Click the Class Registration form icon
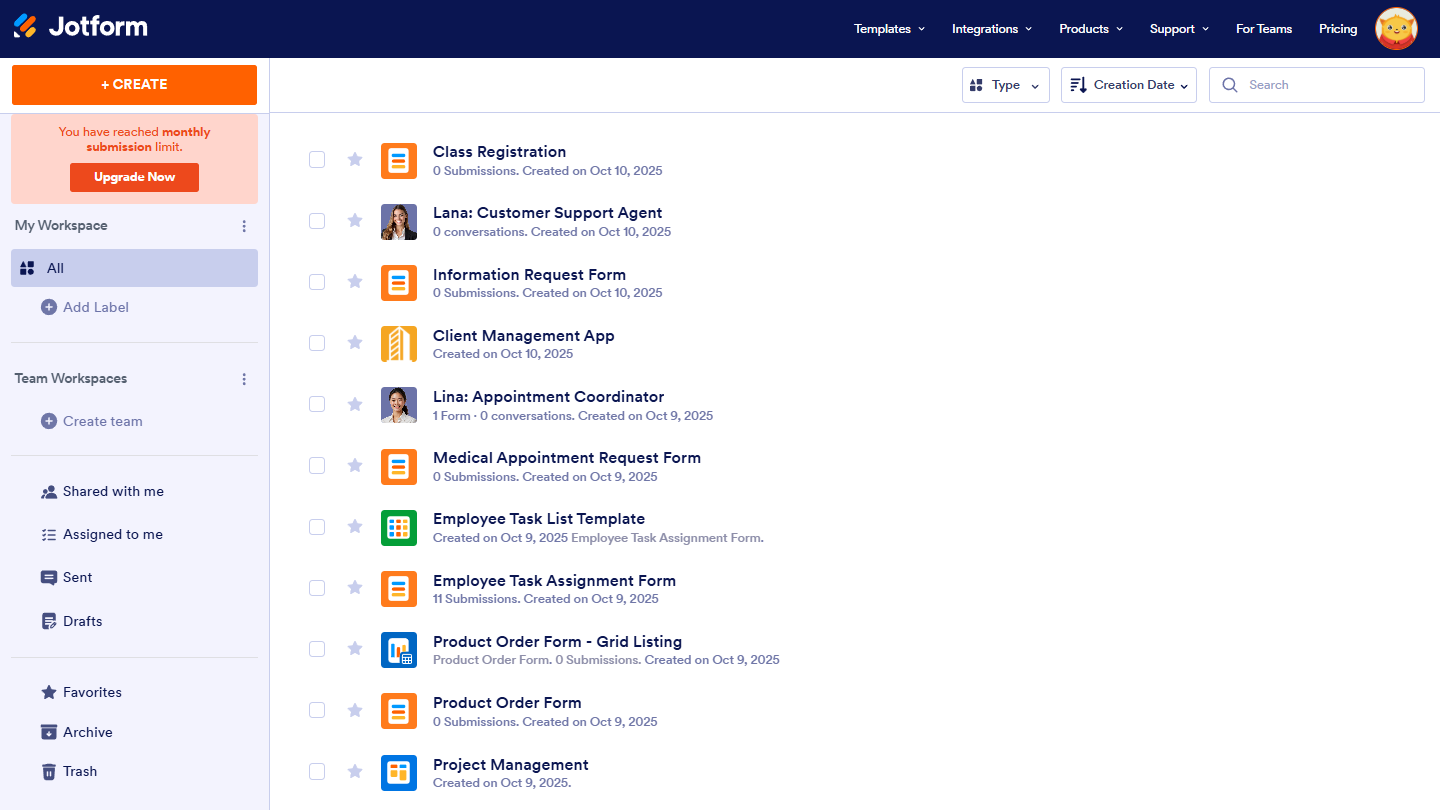Screen dimensions: 1440x810 tap(399, 160)
